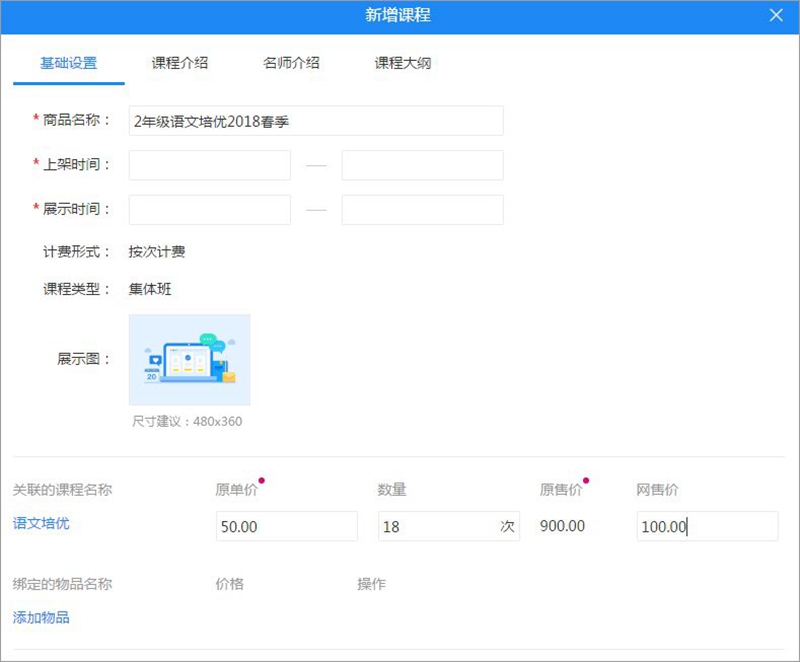Close the 新增课程 dialog with X
Viewport: 800px width, 662px height.
[776, 16]
